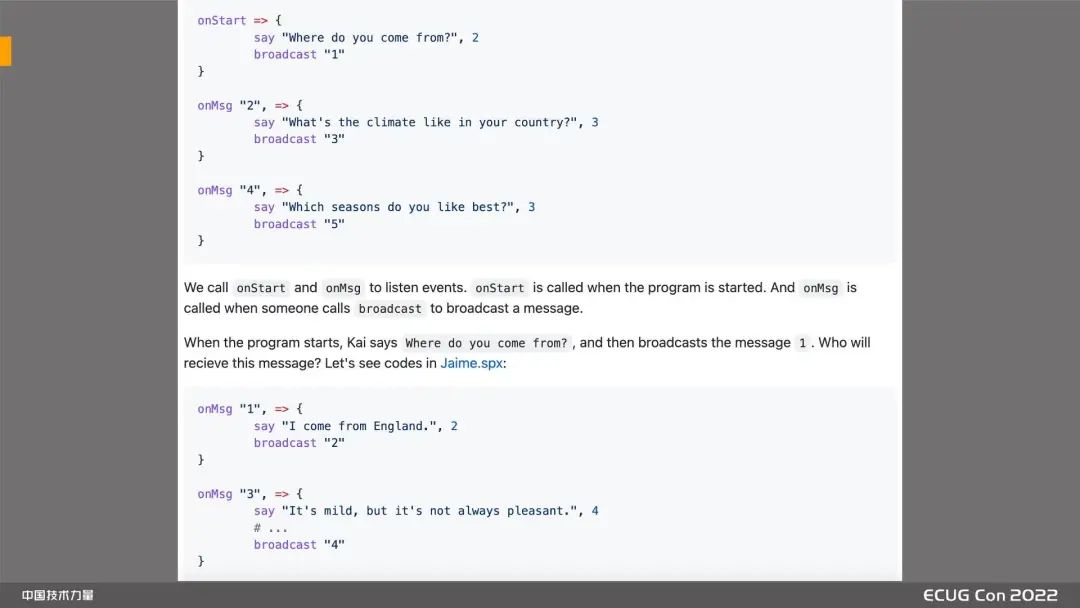Image resolution: width=1080 pixels, height=608 pixels.
Task: Select the broadcast "3" code line
Action: pyautogui.click(x=299, y=139)
